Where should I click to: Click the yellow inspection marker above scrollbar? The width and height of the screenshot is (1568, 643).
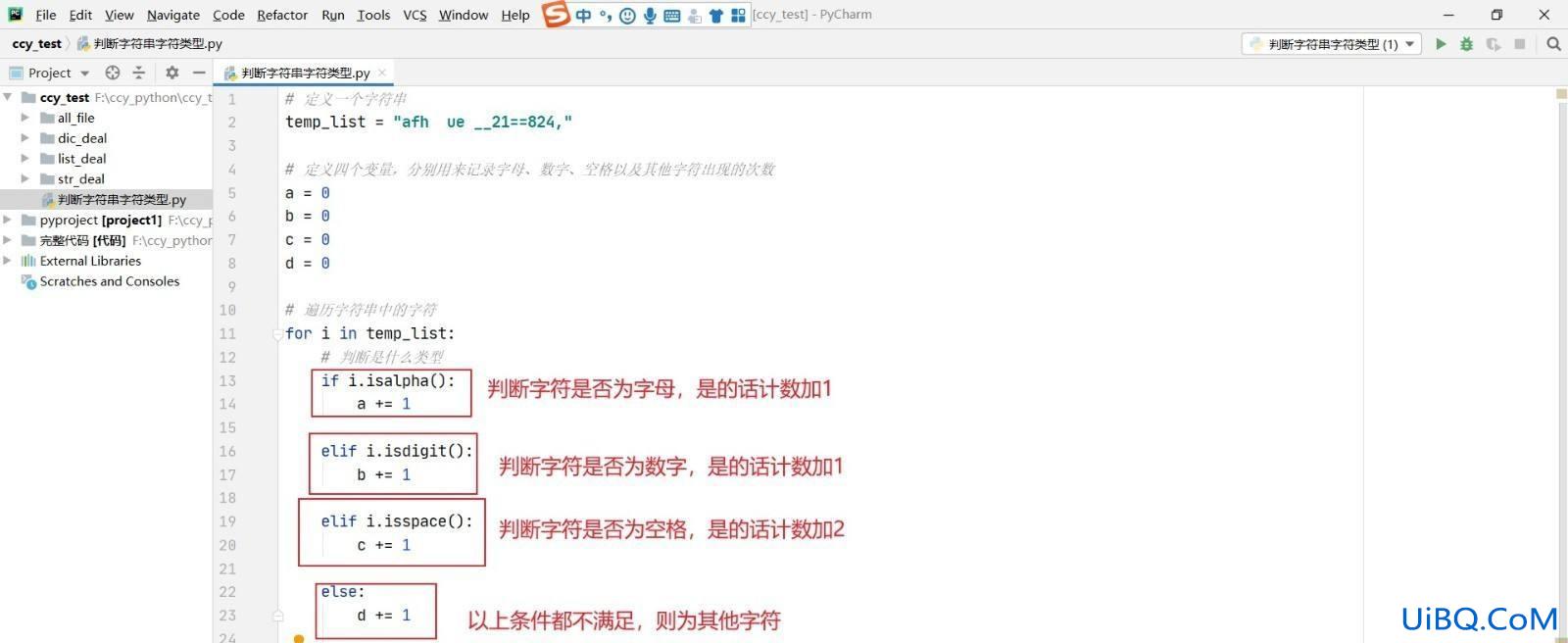tap(1561, 94)
